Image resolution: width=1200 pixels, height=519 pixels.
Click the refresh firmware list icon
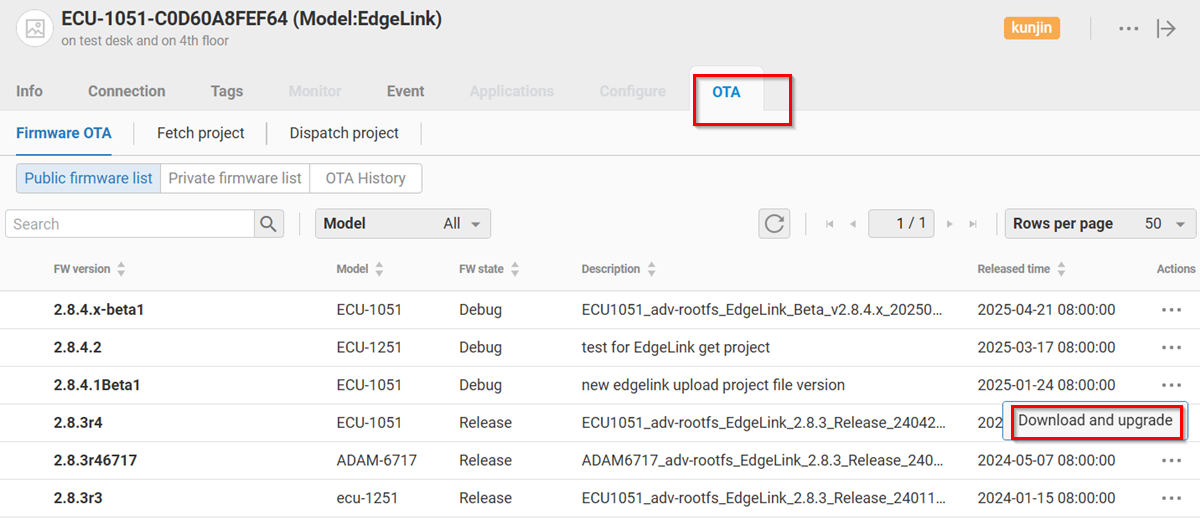(774, 224)
